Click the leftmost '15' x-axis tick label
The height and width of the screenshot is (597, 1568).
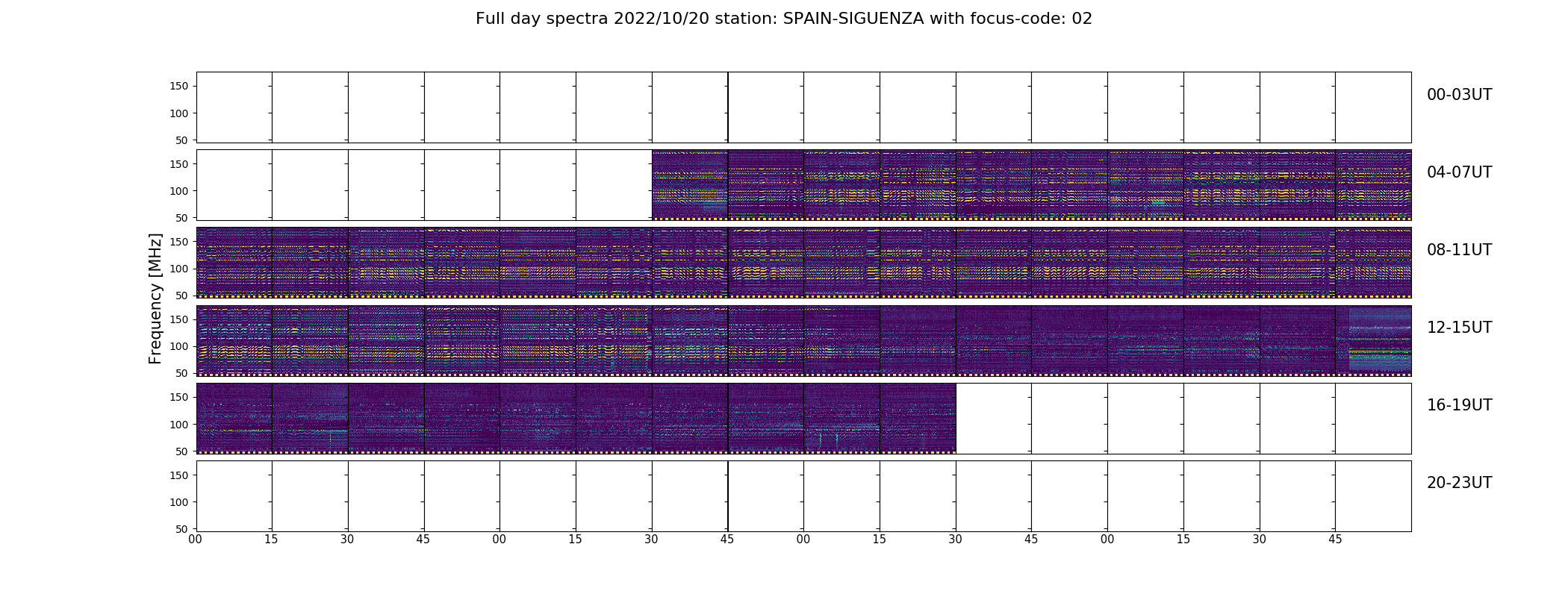271,540
